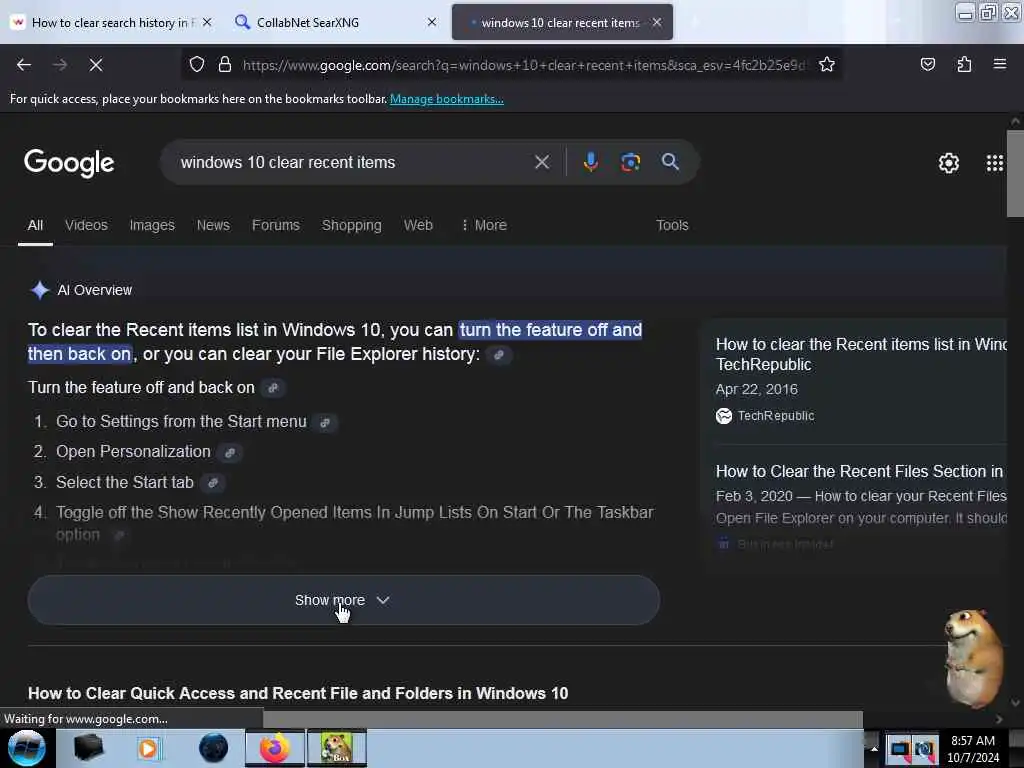This screenshot has height=768, width=1024.
Task: Select the Shopping search tab
Action: [351, 225]
